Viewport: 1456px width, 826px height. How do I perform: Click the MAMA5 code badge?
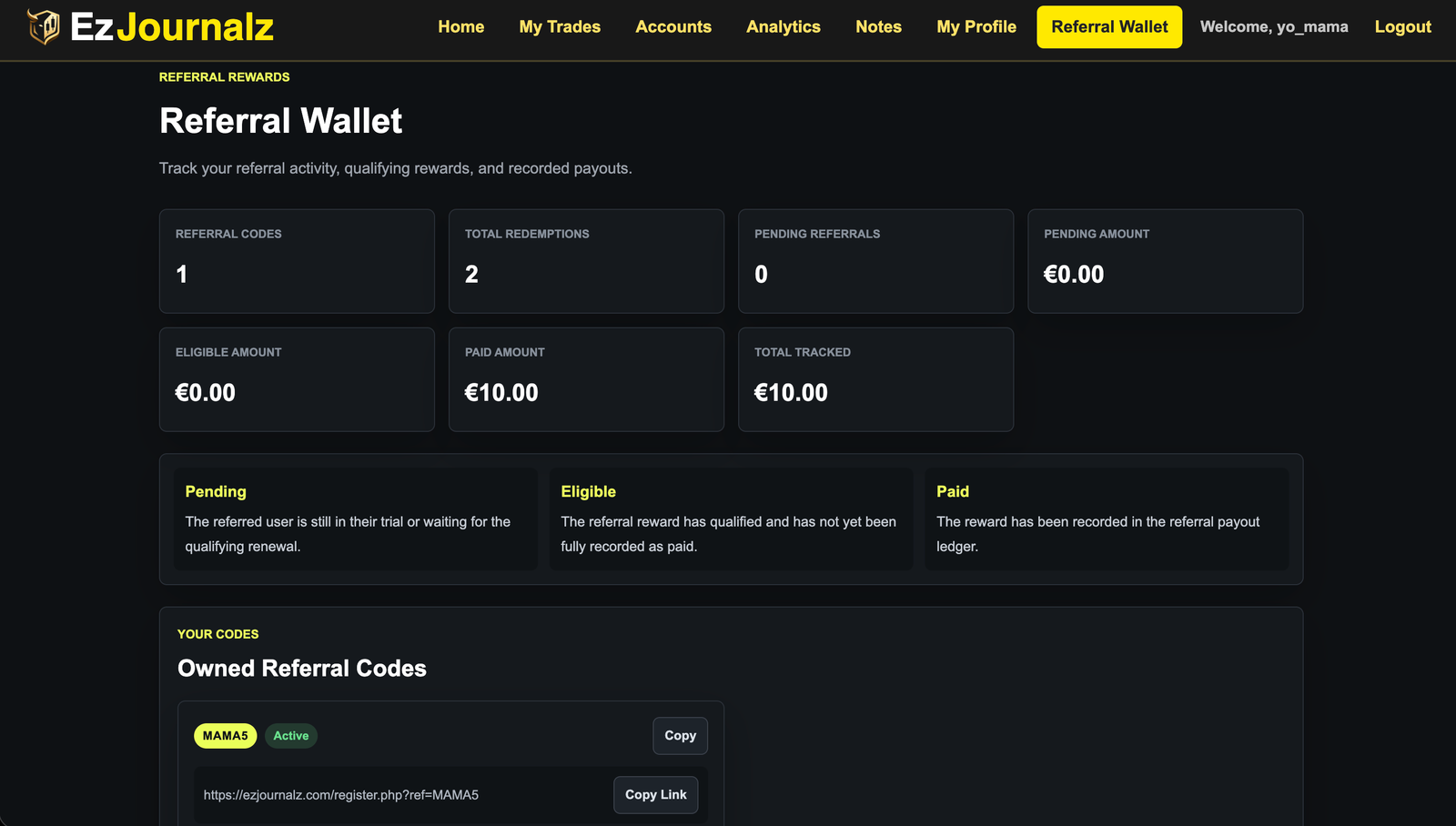pos(226,736)
